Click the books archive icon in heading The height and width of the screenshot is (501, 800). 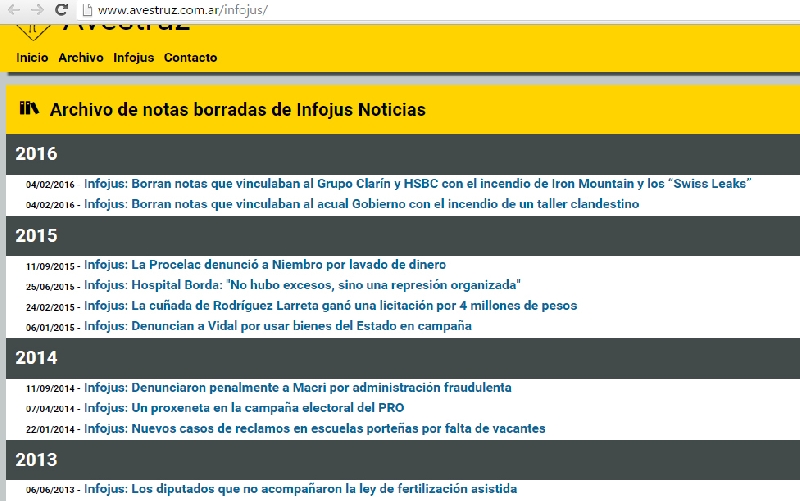coord(29,108)
